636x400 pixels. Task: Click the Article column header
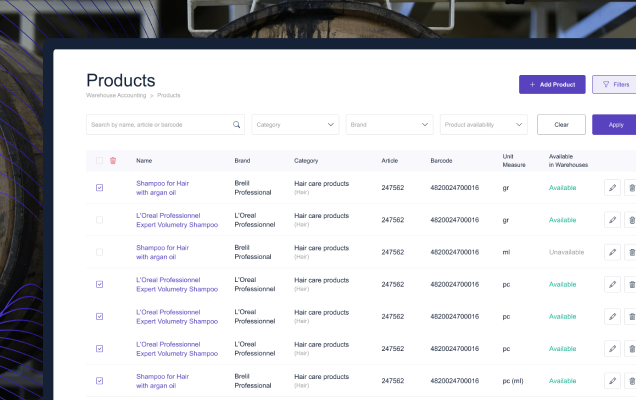point(389,161)
